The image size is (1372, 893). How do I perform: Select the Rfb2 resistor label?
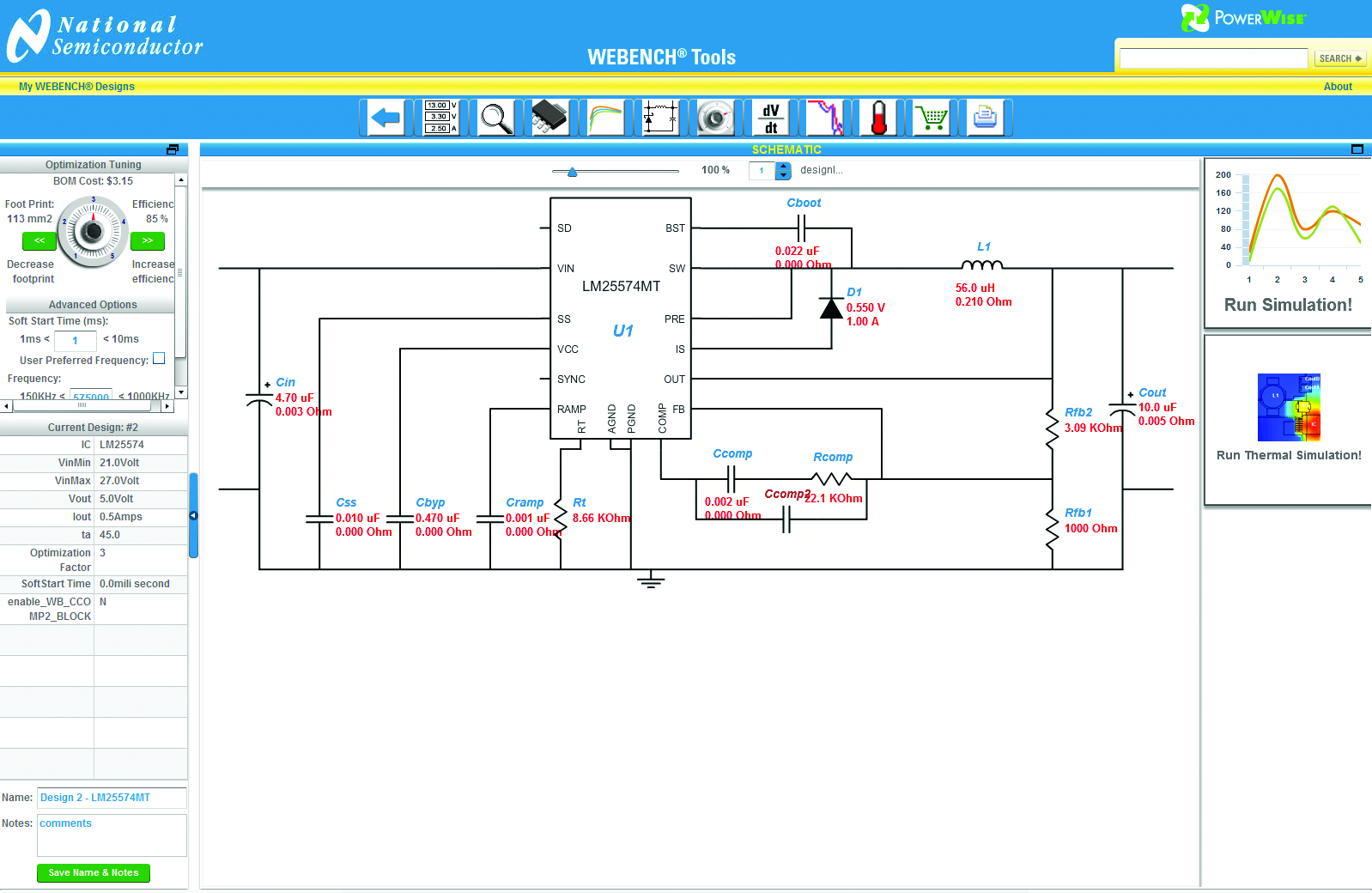click(1078, 412)
